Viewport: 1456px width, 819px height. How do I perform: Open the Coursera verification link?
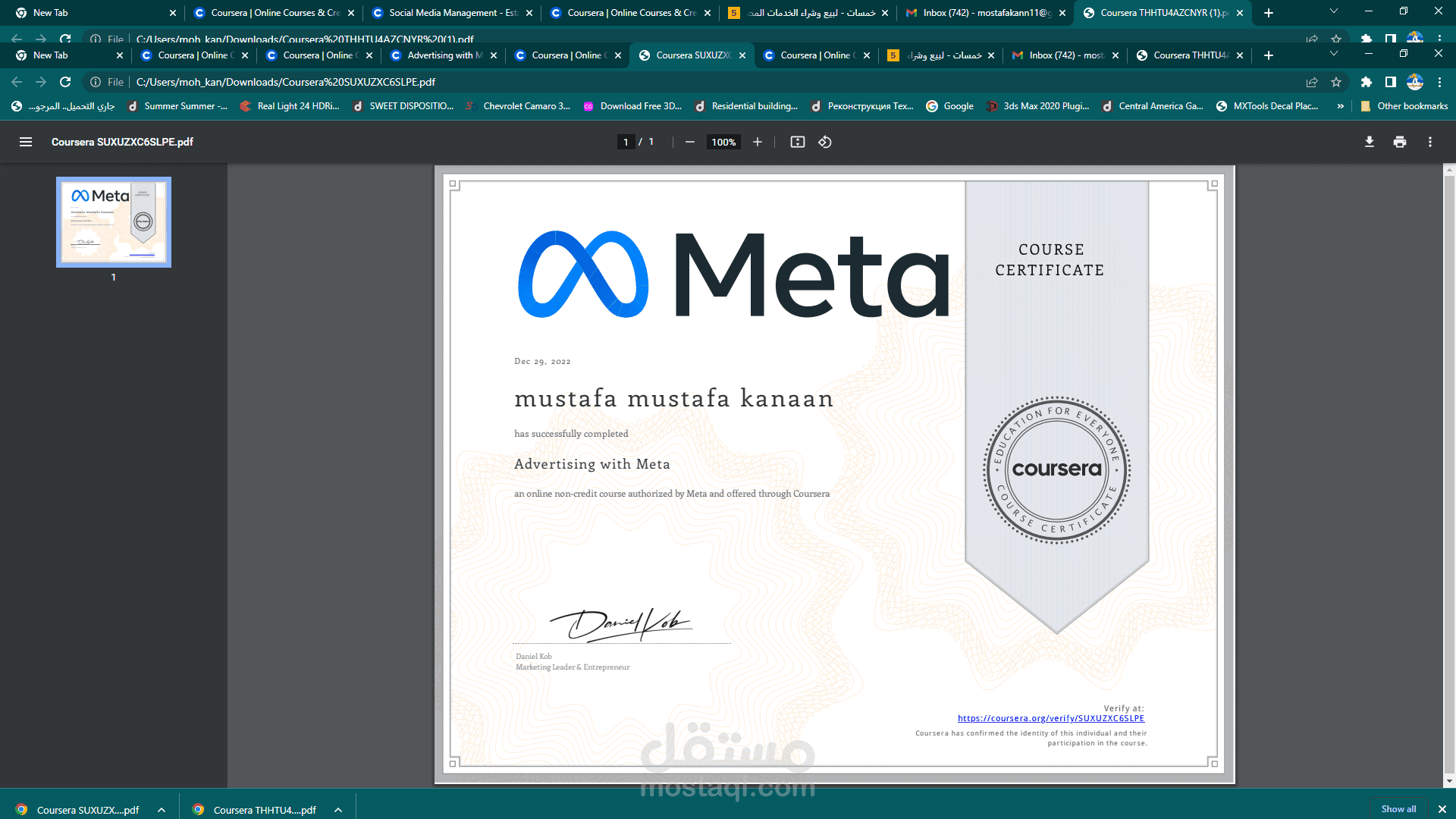(x=1050, y=717)
